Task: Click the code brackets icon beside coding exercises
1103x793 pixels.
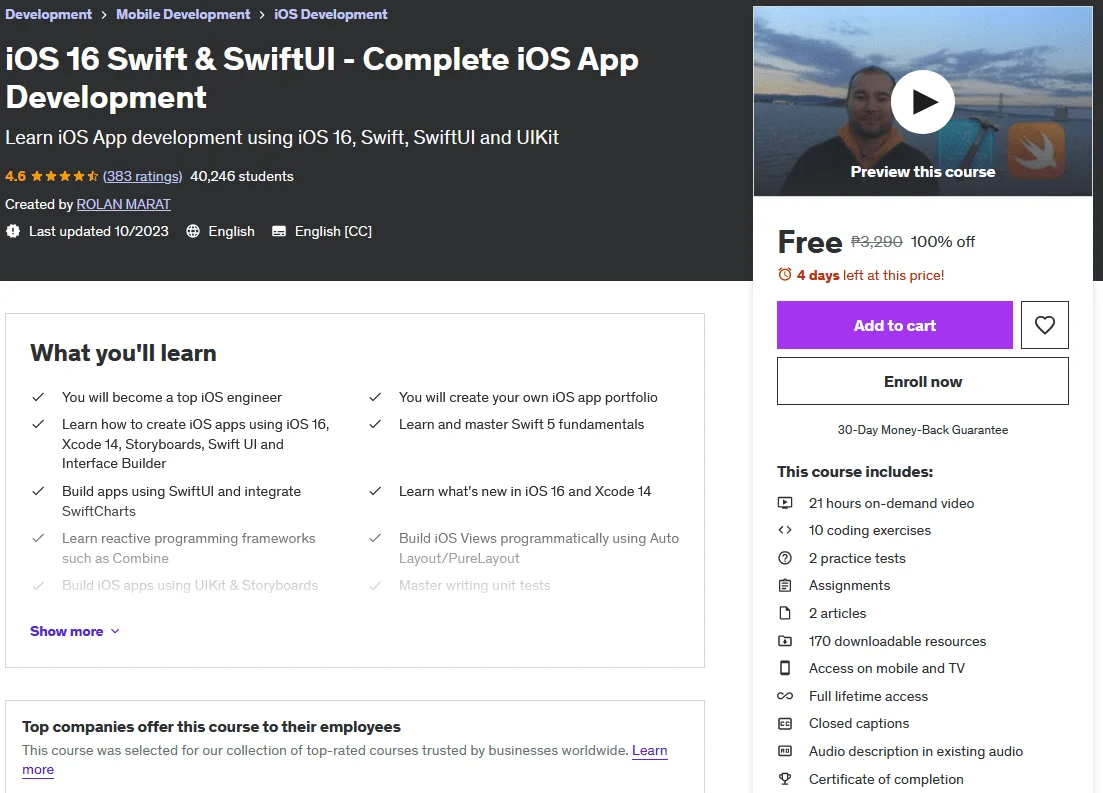Action: 785,530
